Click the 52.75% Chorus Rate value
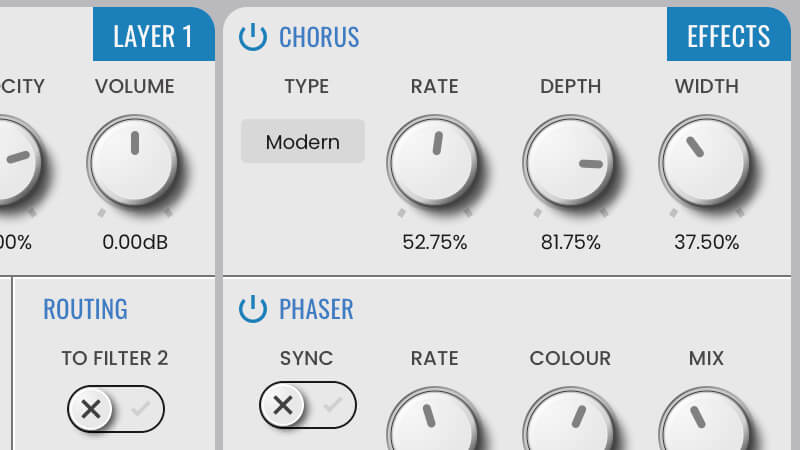800x450 pixels. click(x=435, y=242)
